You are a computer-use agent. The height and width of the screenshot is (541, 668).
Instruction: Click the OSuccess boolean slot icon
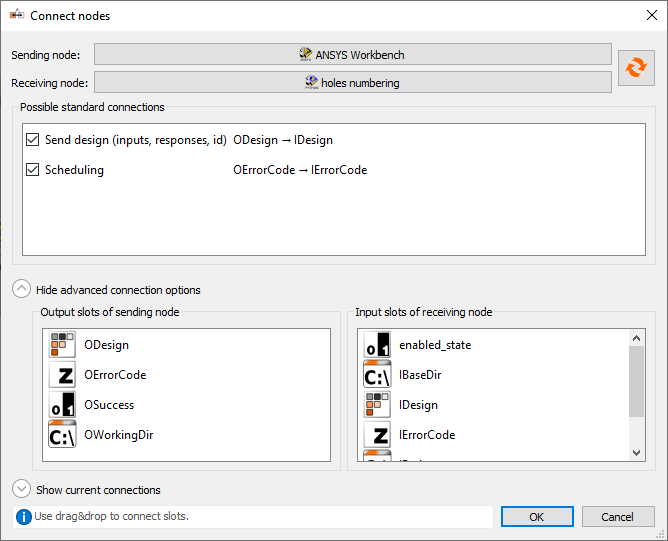click(62, 405)
